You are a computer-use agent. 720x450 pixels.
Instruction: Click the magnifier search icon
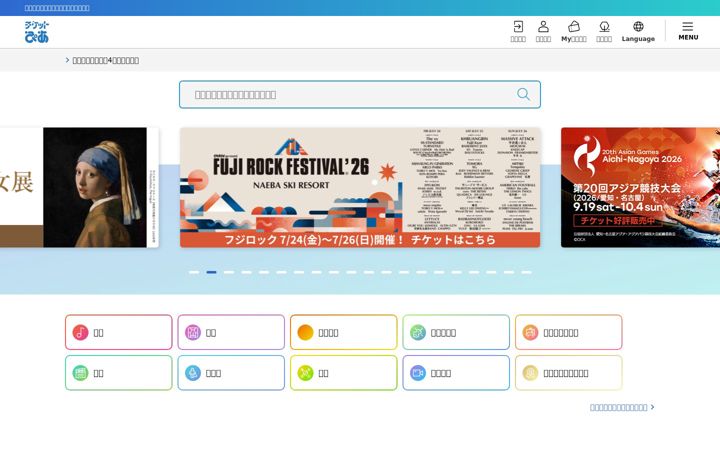point(523,94)
